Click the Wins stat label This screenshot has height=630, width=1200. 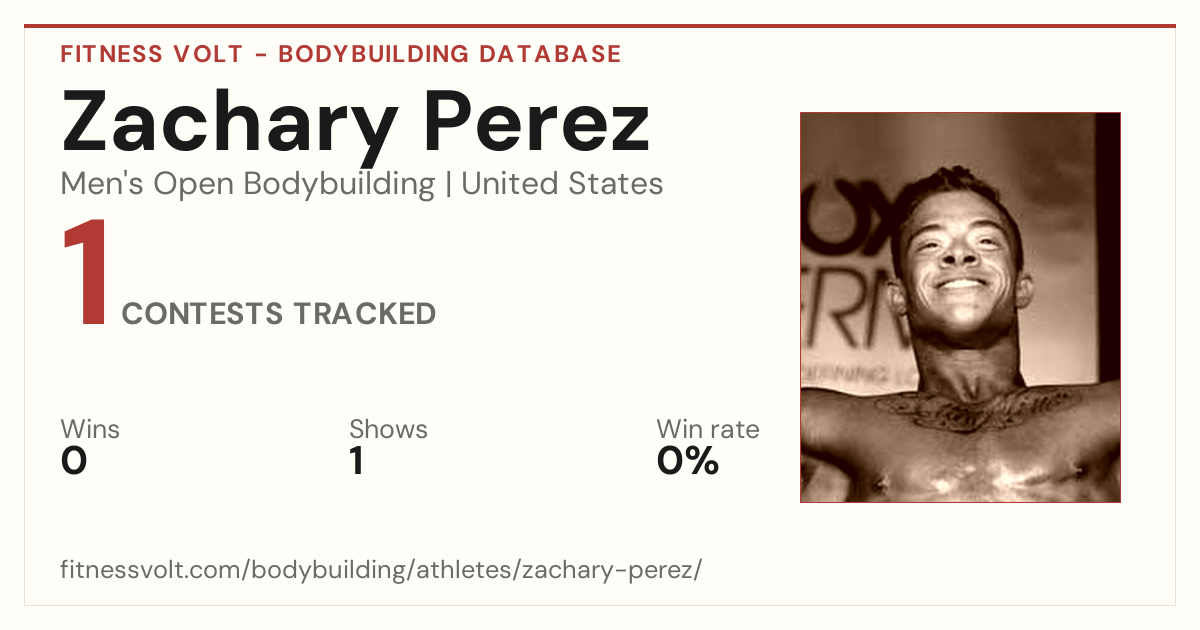(90, 429)
